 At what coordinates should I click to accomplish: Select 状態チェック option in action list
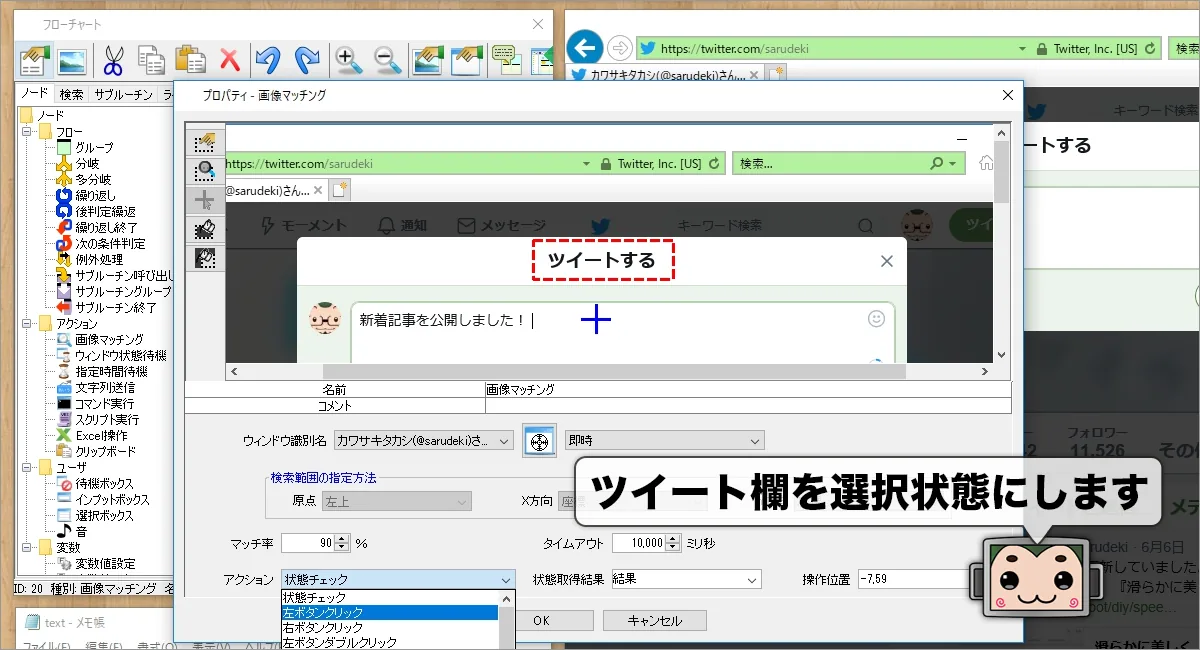pyautogui.click(x=389, y=597)
